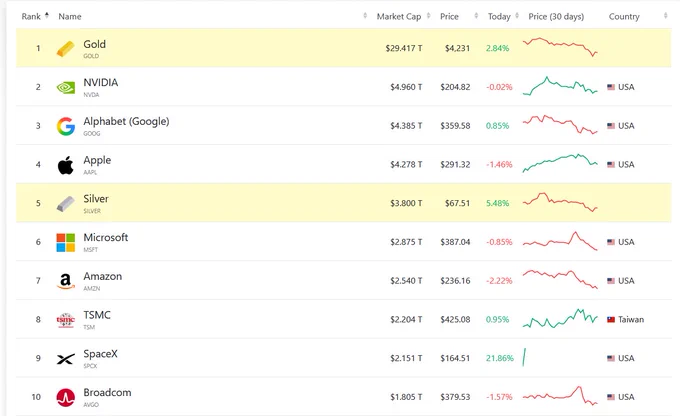Viewport: 680px width, 416px height.
Task: Click Gold market cap $29.417 T
Action: (x=404, y=48)
